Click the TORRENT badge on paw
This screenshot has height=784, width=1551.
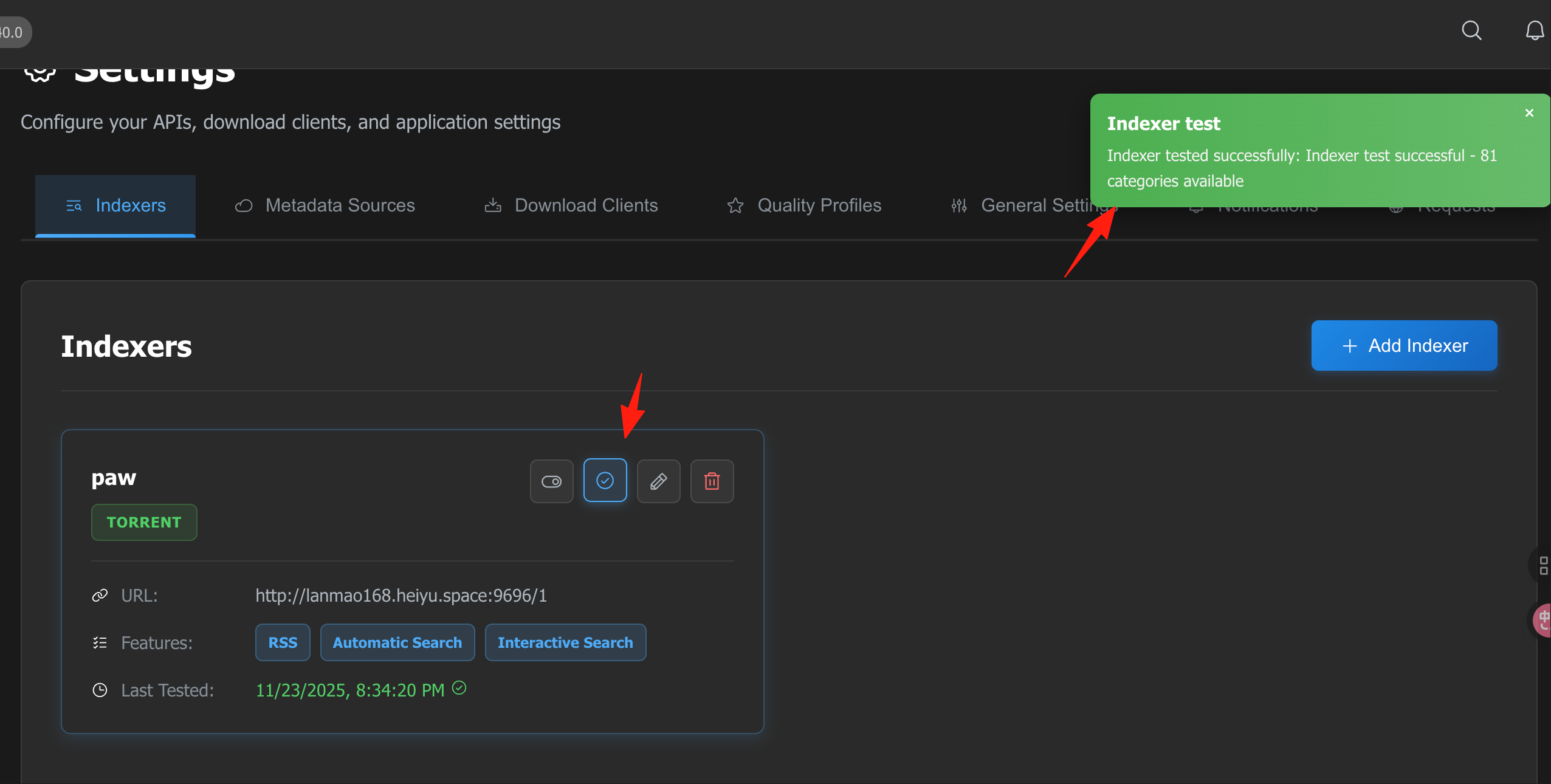(x=144, y=522)
